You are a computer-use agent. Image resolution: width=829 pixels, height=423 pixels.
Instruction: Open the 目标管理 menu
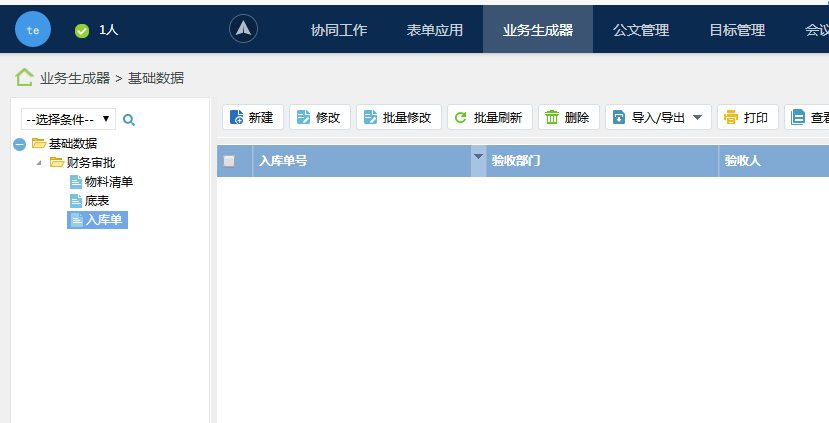point(737,30)
